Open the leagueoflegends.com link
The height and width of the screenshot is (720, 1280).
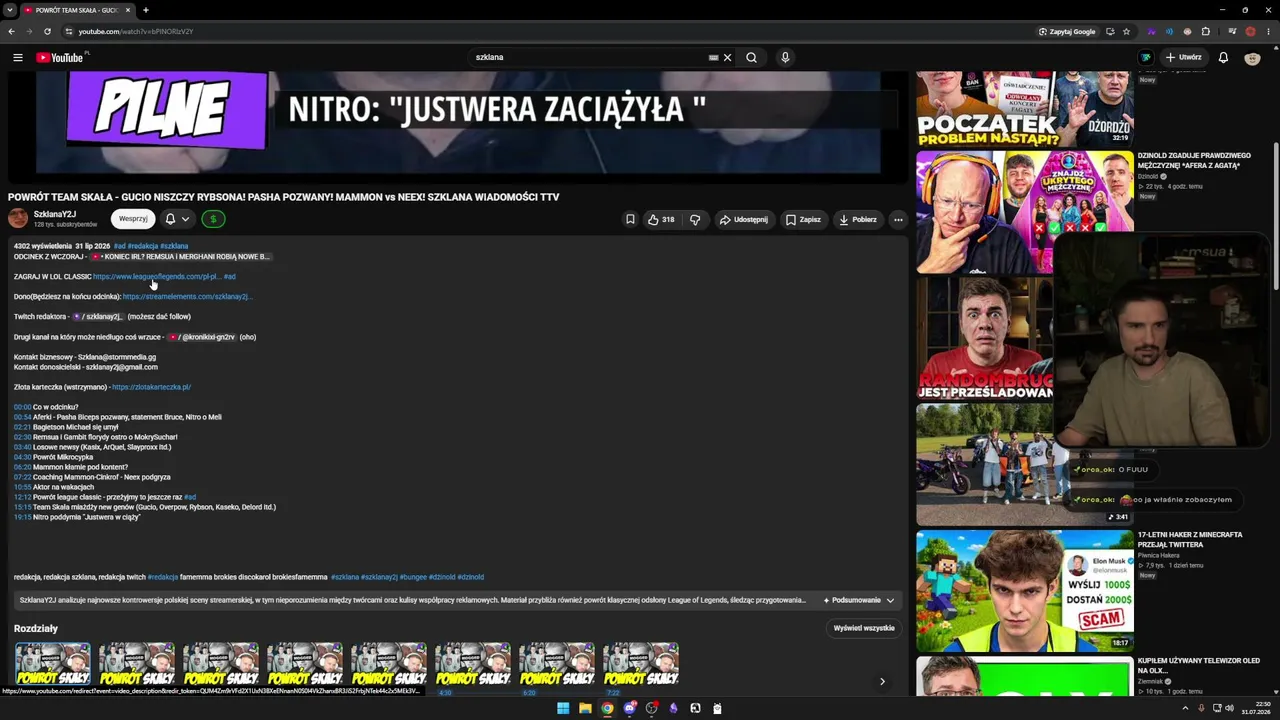(x=157, y=277)
